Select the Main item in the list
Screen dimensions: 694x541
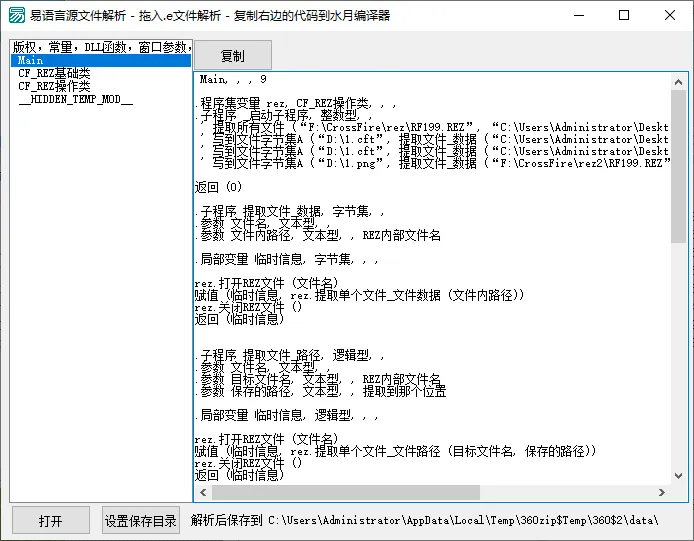(x=100, y=61)
